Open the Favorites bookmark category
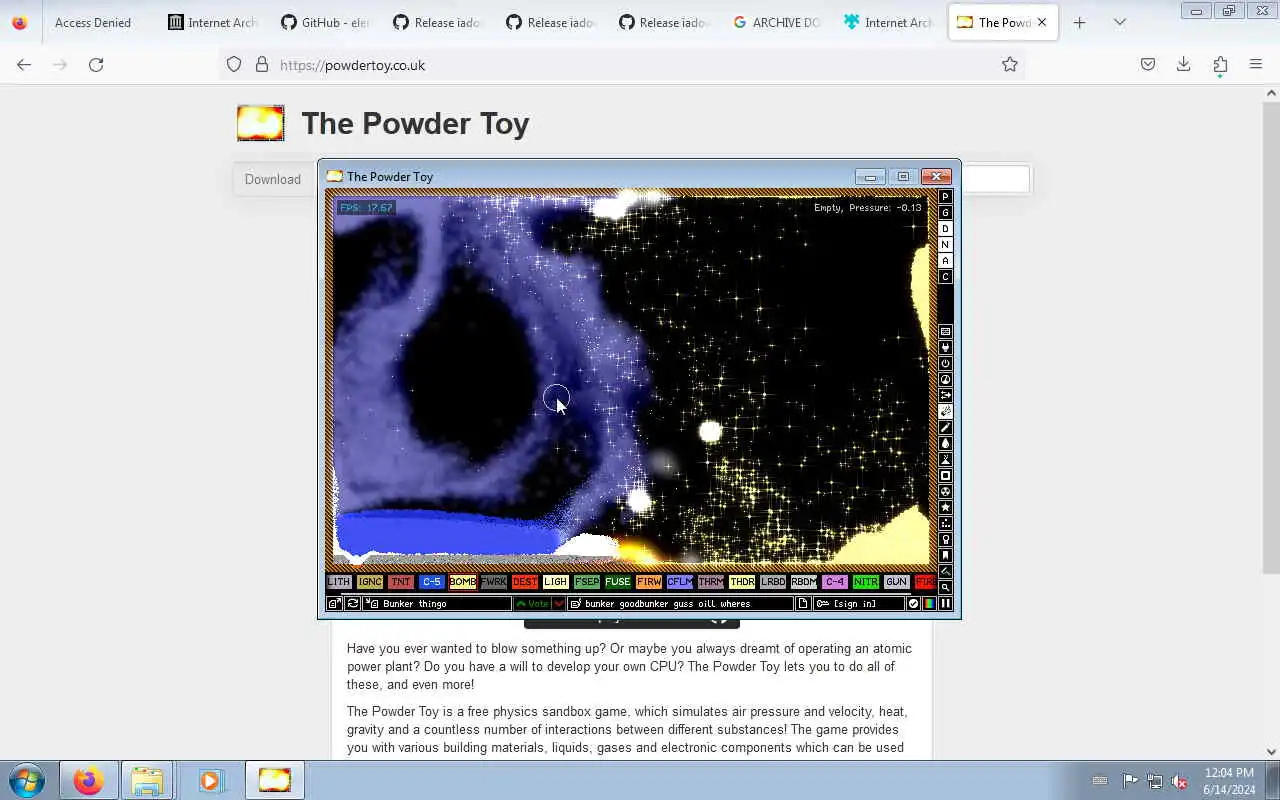The image size is (1280, 800). point(945,555)
